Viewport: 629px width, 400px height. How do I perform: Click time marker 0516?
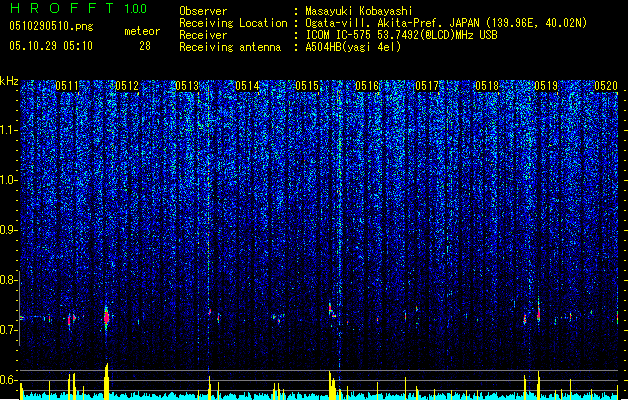[367, 86]
